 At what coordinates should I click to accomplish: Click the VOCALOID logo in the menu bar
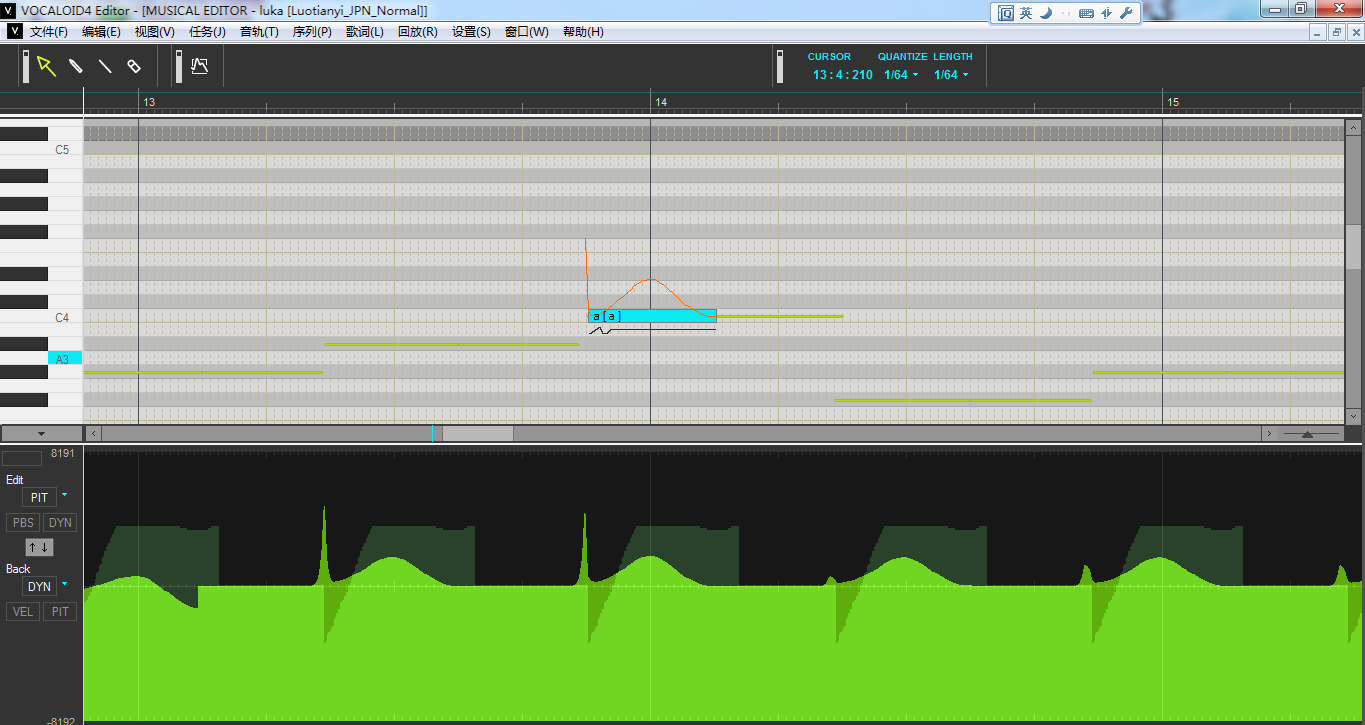14,31
